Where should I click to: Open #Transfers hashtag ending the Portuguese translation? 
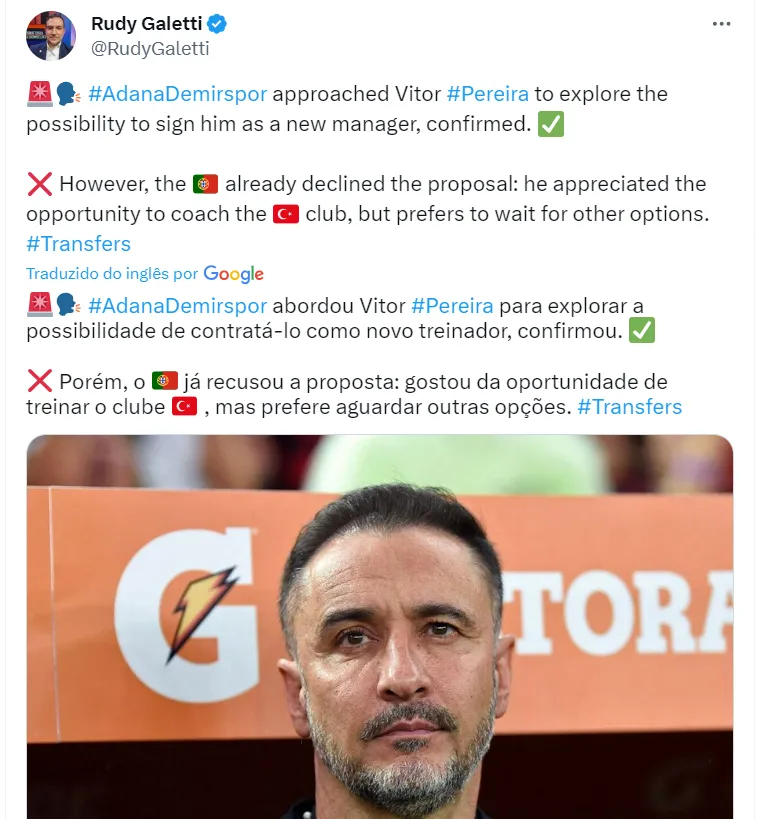pos(630,407)
